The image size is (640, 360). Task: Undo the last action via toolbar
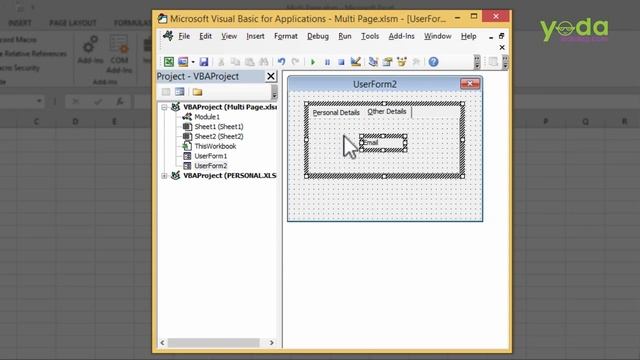coord(281,62)
